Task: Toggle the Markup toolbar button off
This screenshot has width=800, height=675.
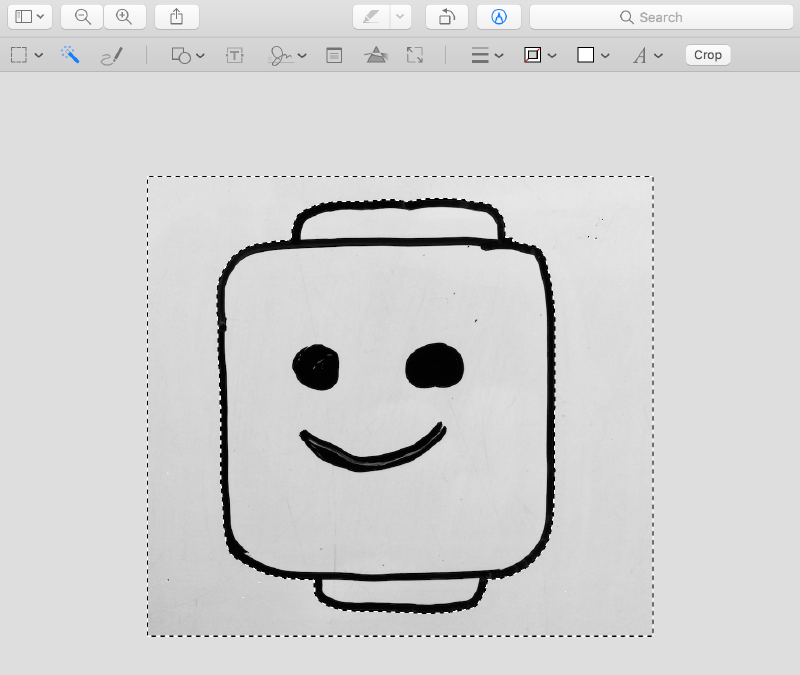Action: [x=499, y=17]
